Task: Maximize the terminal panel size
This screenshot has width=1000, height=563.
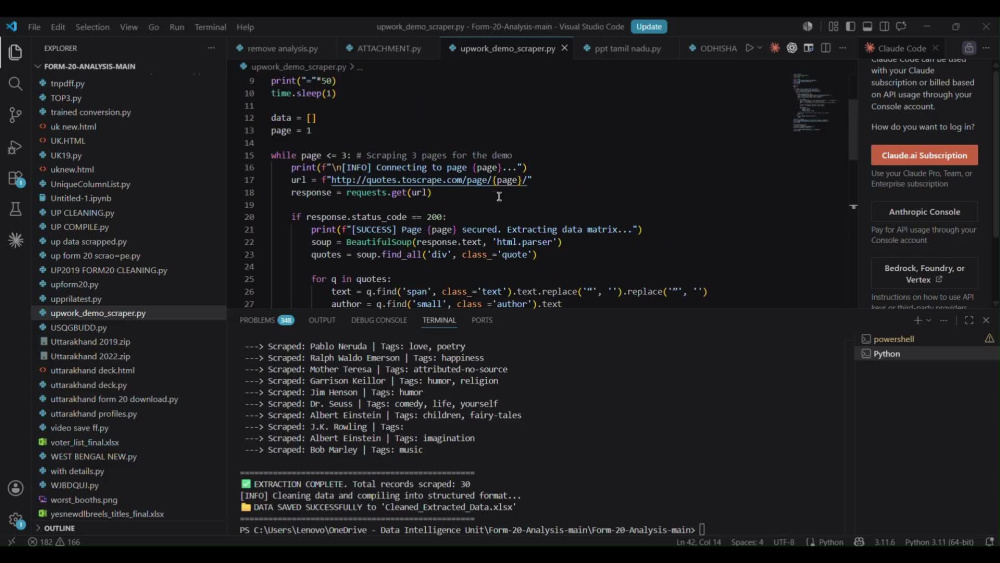Action: [969, 320]
